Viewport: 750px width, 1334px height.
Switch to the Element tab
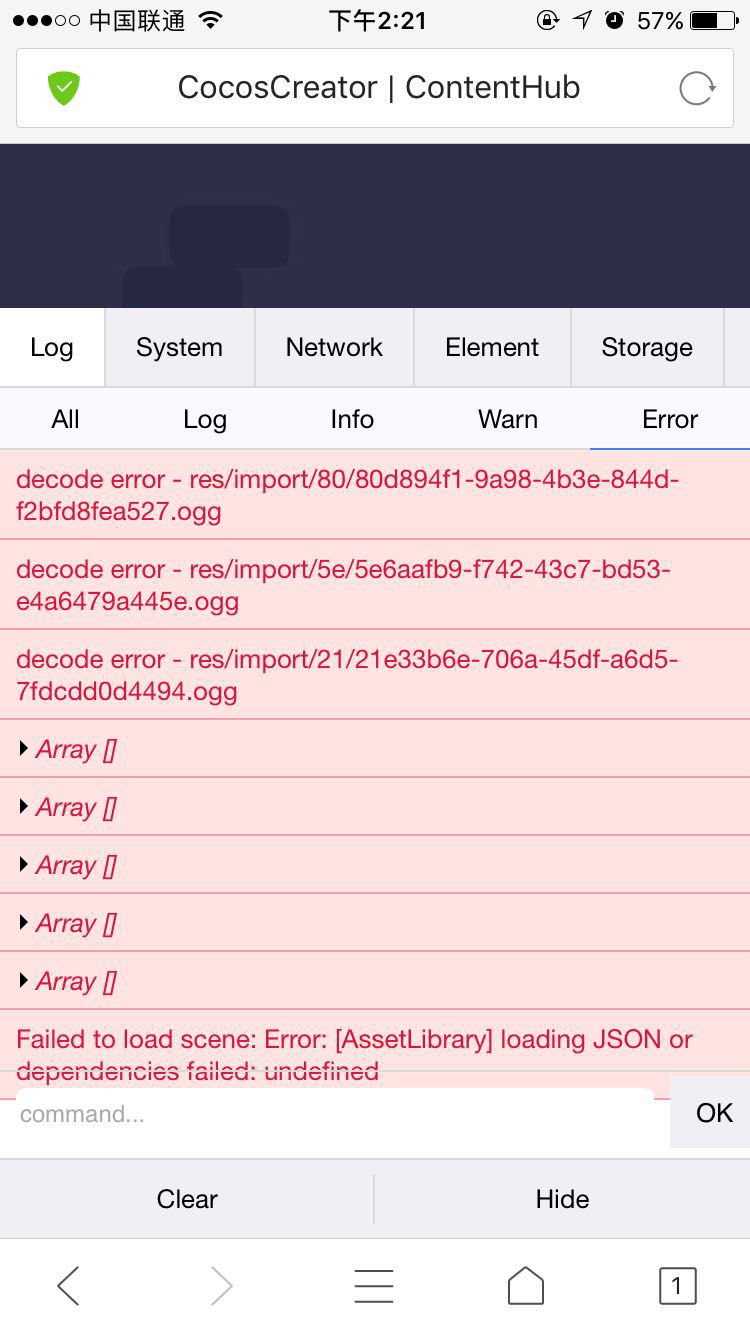coord(492,347)
